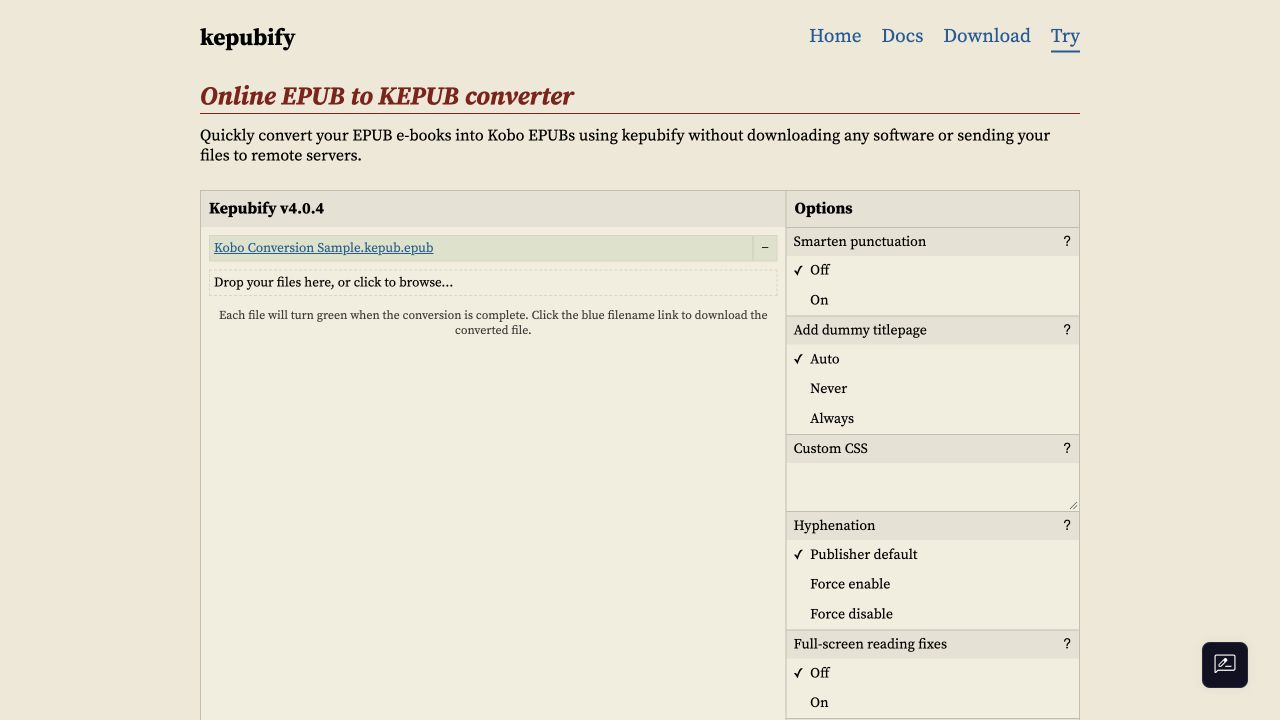
Task: Remove Kobo Conversion Sample file from list
Action: [765, 248]
